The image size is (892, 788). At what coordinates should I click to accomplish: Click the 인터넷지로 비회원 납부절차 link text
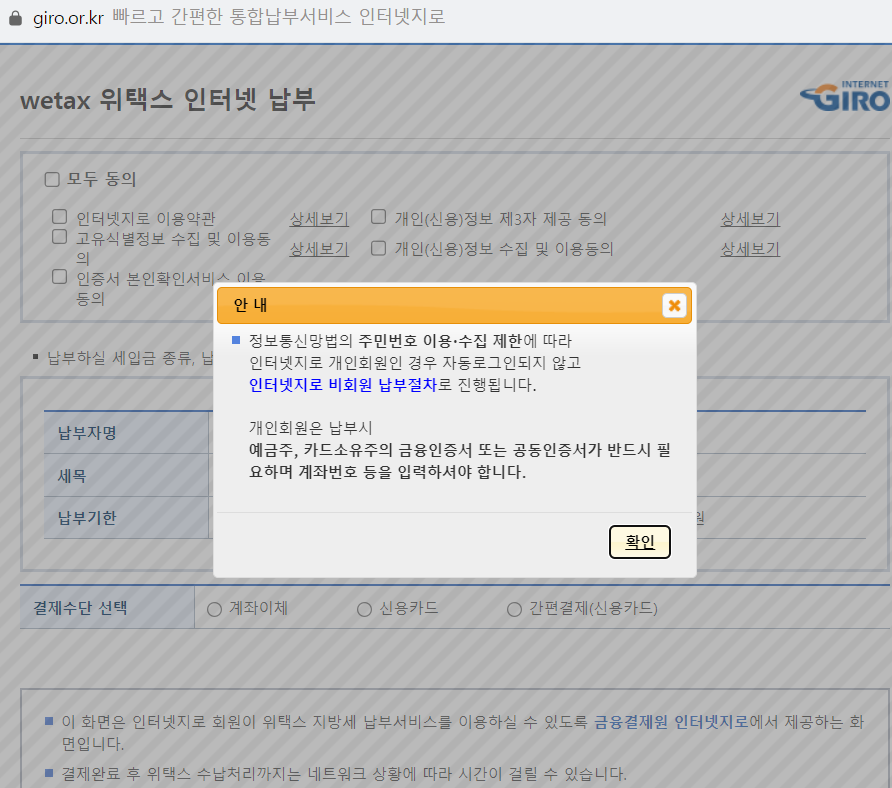pyautogui.click(x=342, y=385)
